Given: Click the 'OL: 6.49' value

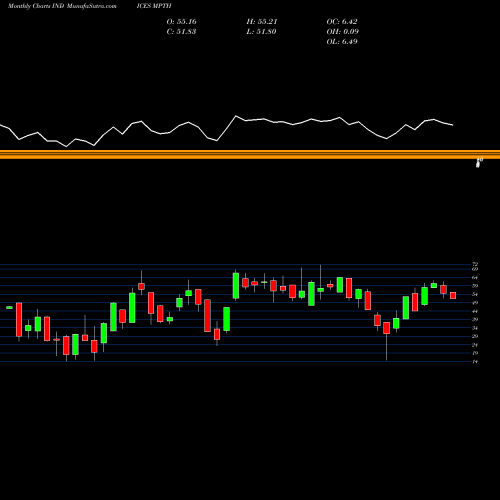Looking at the screenshot, I should pyautogui.click(x=342, y=42).
